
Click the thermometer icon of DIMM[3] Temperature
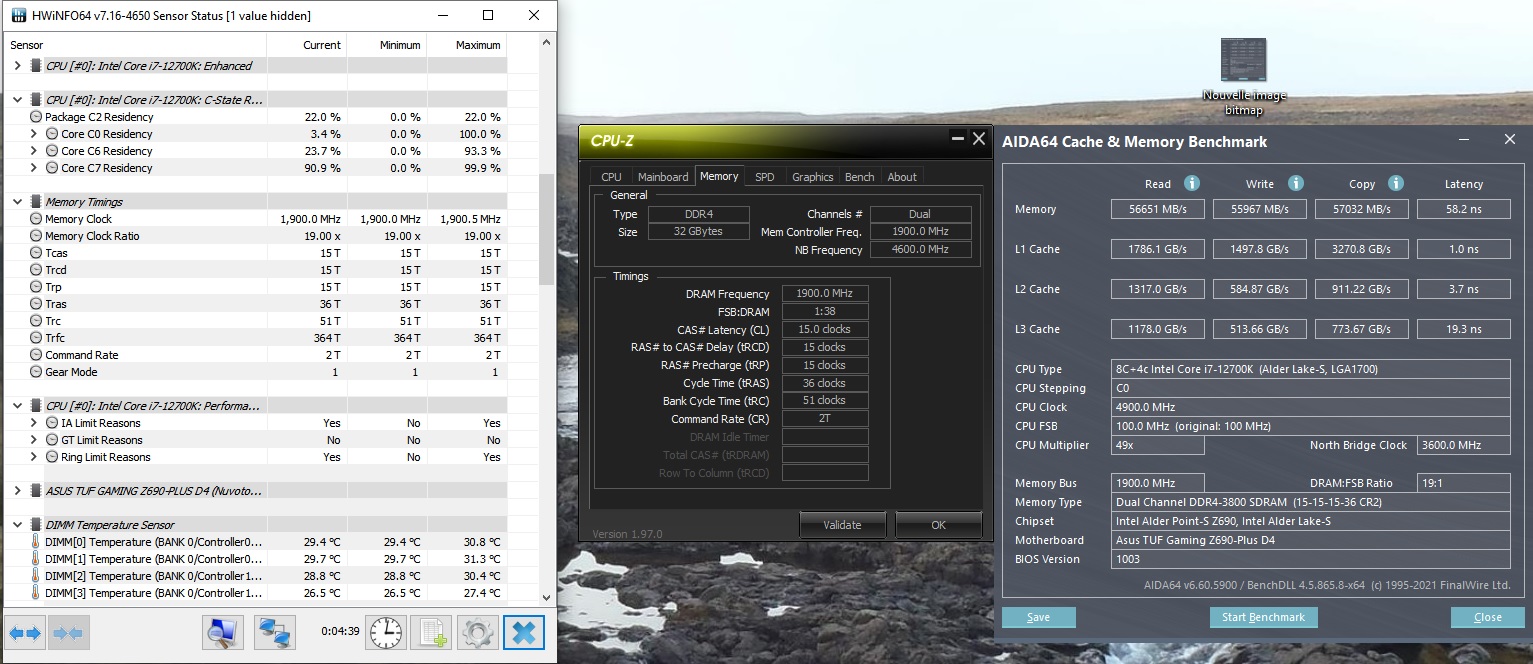[36, 593]
